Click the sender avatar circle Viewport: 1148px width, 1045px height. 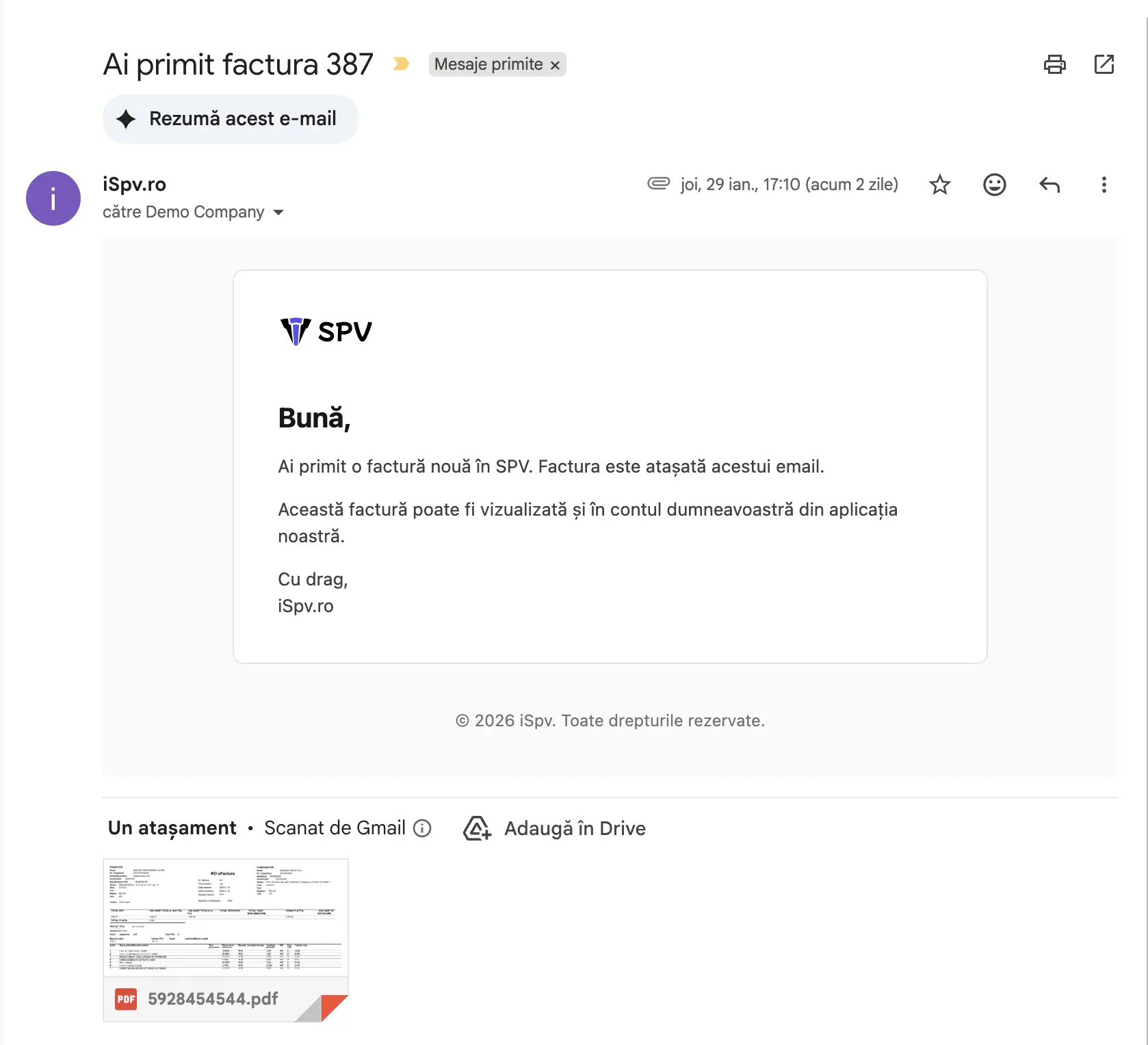[53, 198]
